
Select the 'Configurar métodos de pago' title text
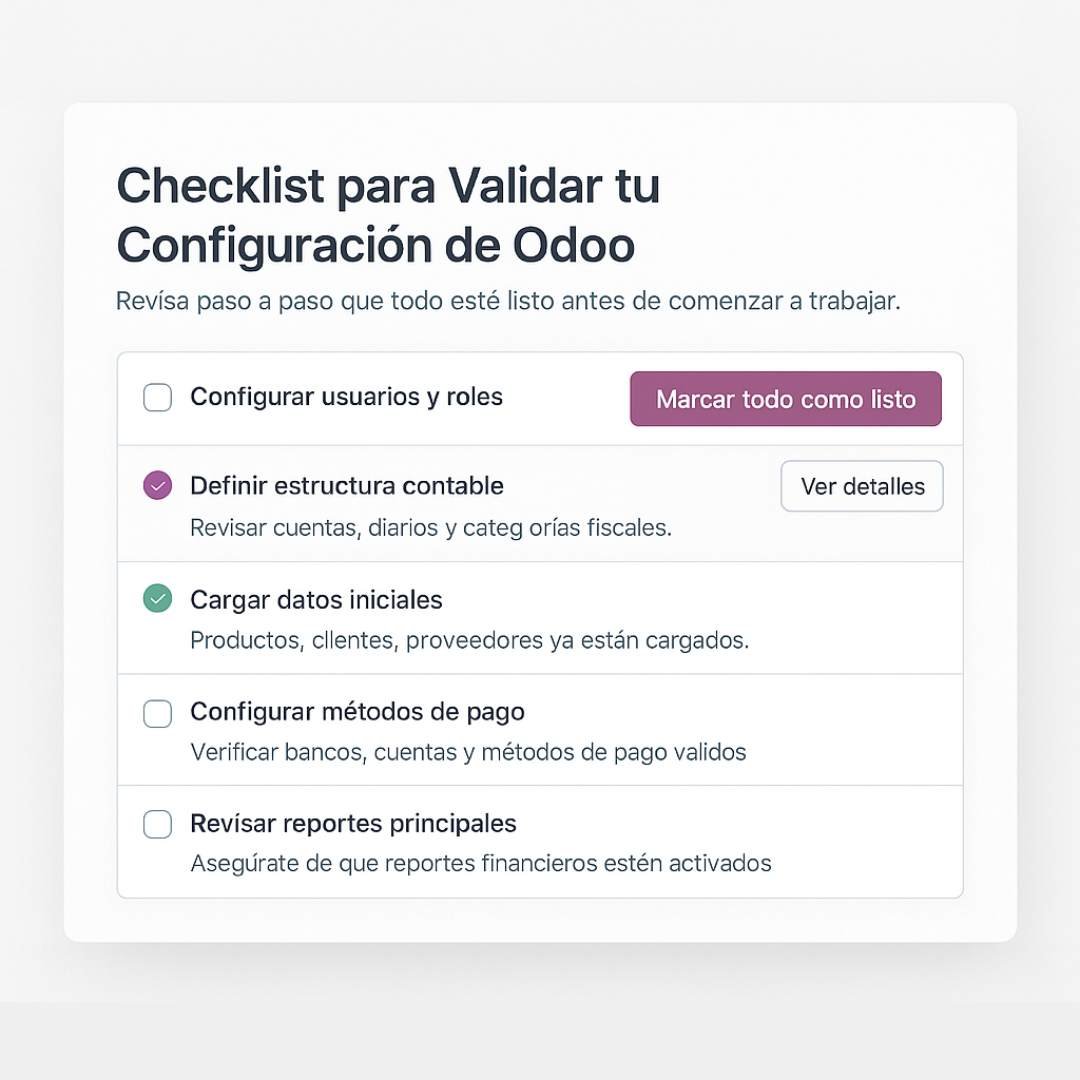(x=357, y=712)
